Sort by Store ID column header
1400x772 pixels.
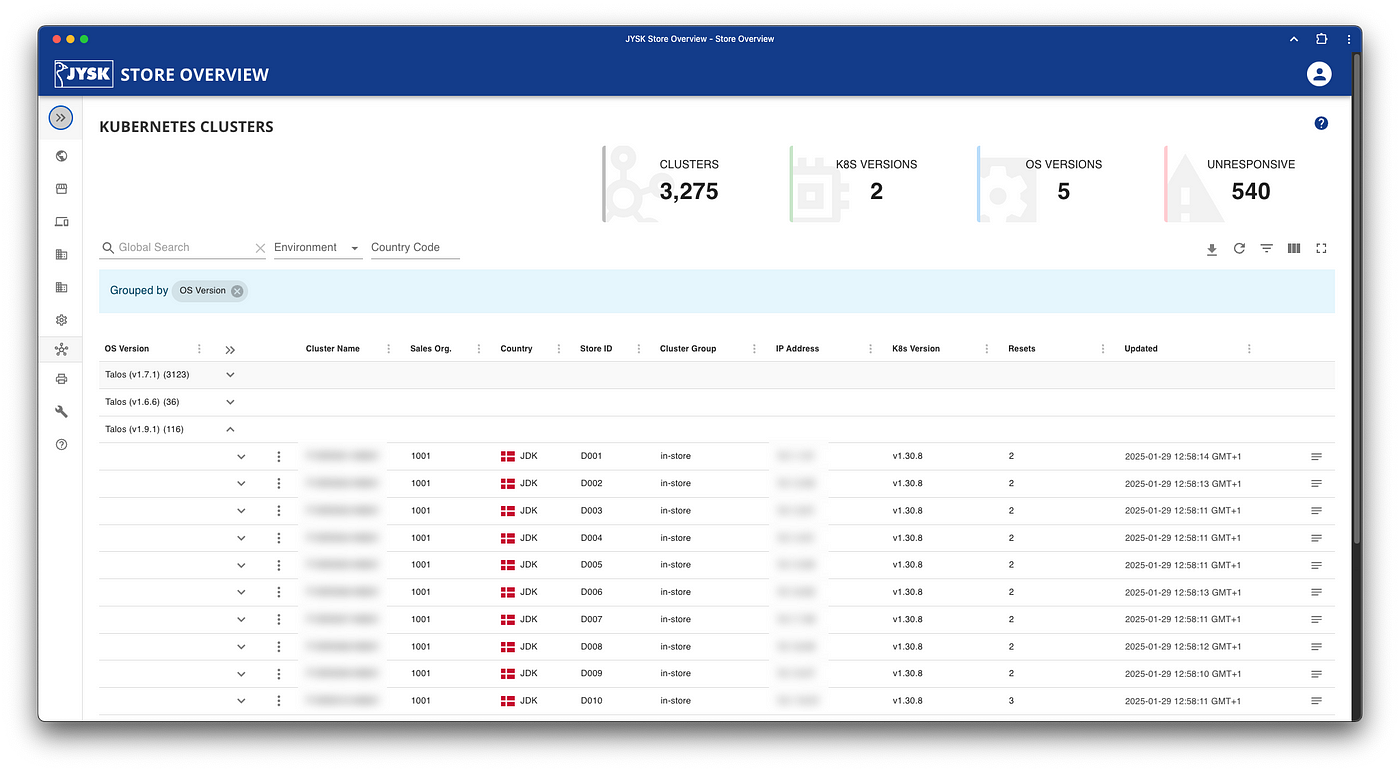tap(596, 349)
